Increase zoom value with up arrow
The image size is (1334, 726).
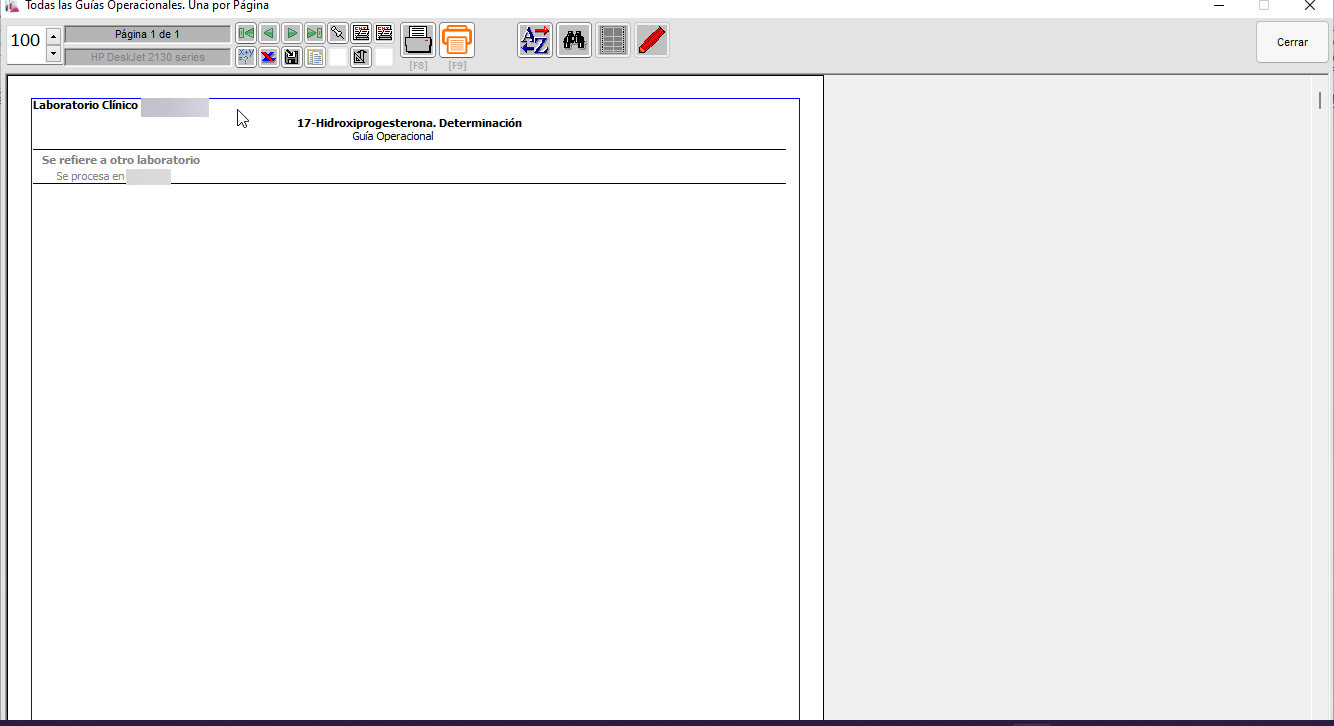(54, 36)
